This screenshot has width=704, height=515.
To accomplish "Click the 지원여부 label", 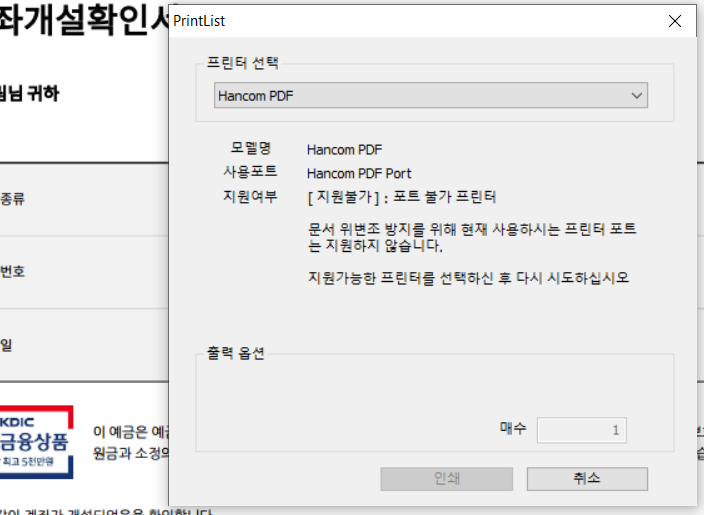I will point(251,196).
